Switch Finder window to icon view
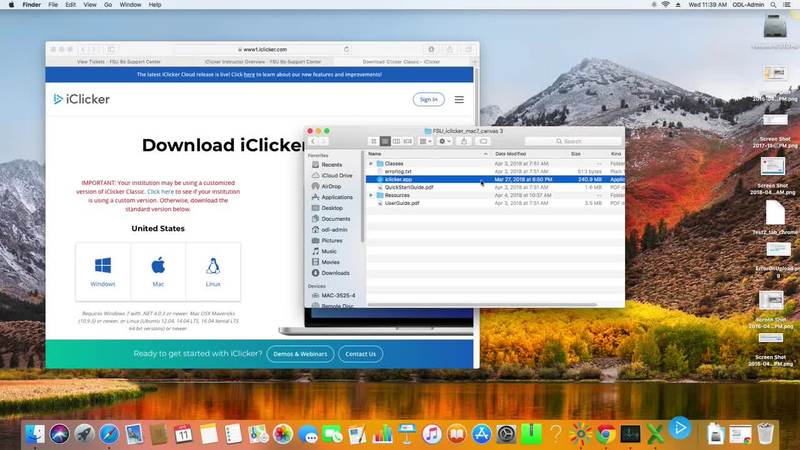 (x=374, y=141)
